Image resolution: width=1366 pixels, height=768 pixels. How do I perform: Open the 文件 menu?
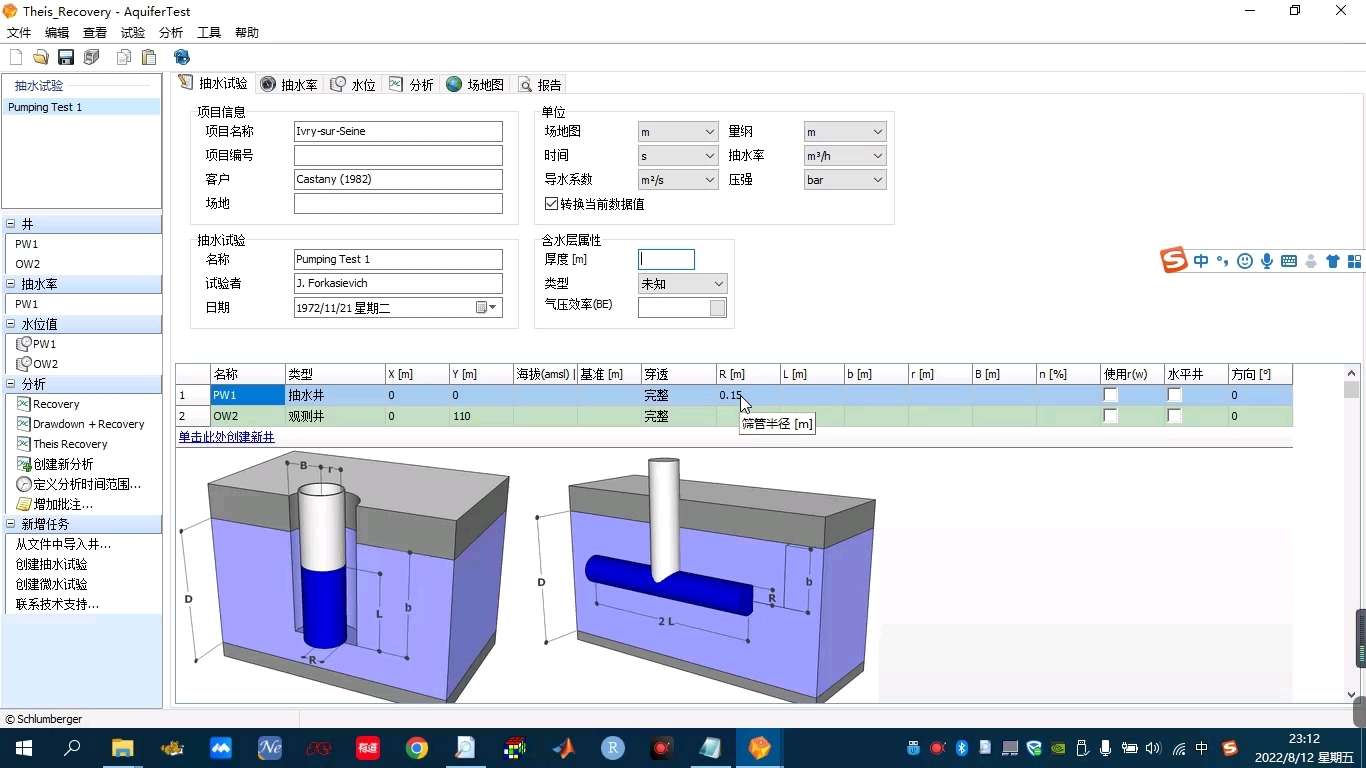point(19,33)
